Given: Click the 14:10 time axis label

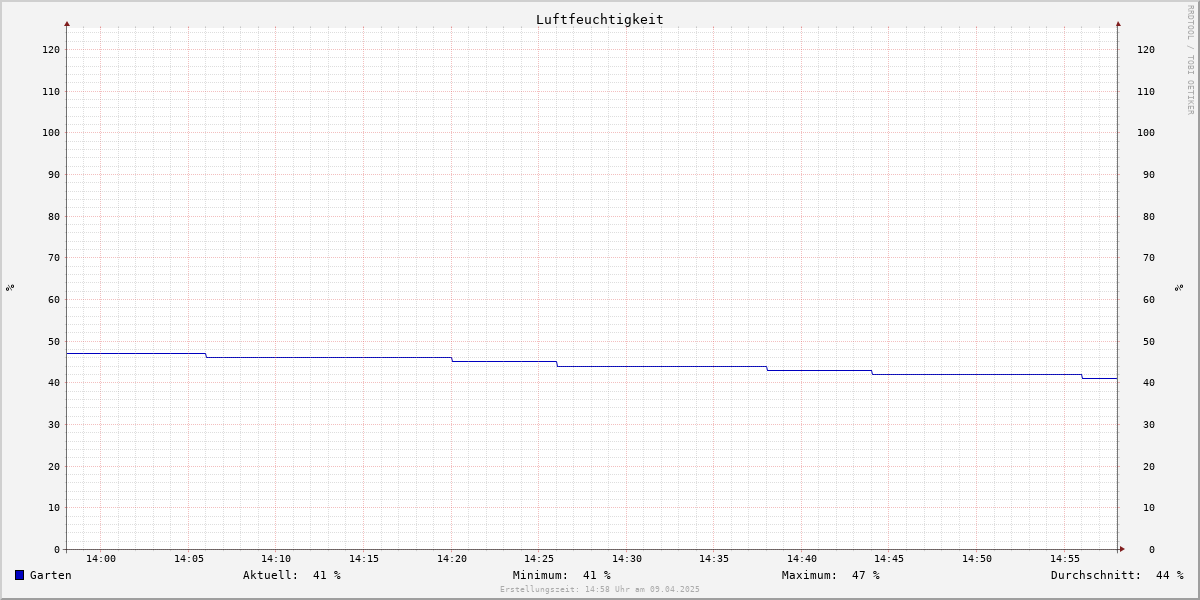Looking at the screenshot, I should [x=276, y=559].
